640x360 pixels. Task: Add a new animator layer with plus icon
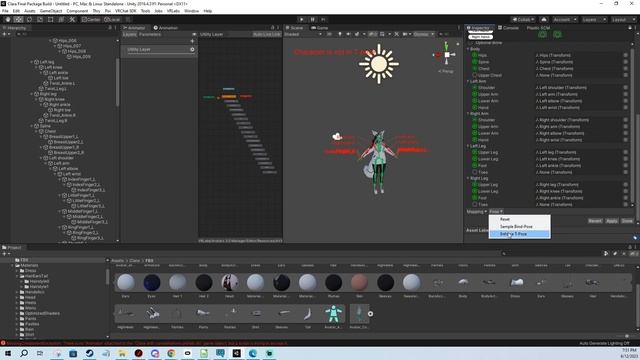(x=192, y=41)
